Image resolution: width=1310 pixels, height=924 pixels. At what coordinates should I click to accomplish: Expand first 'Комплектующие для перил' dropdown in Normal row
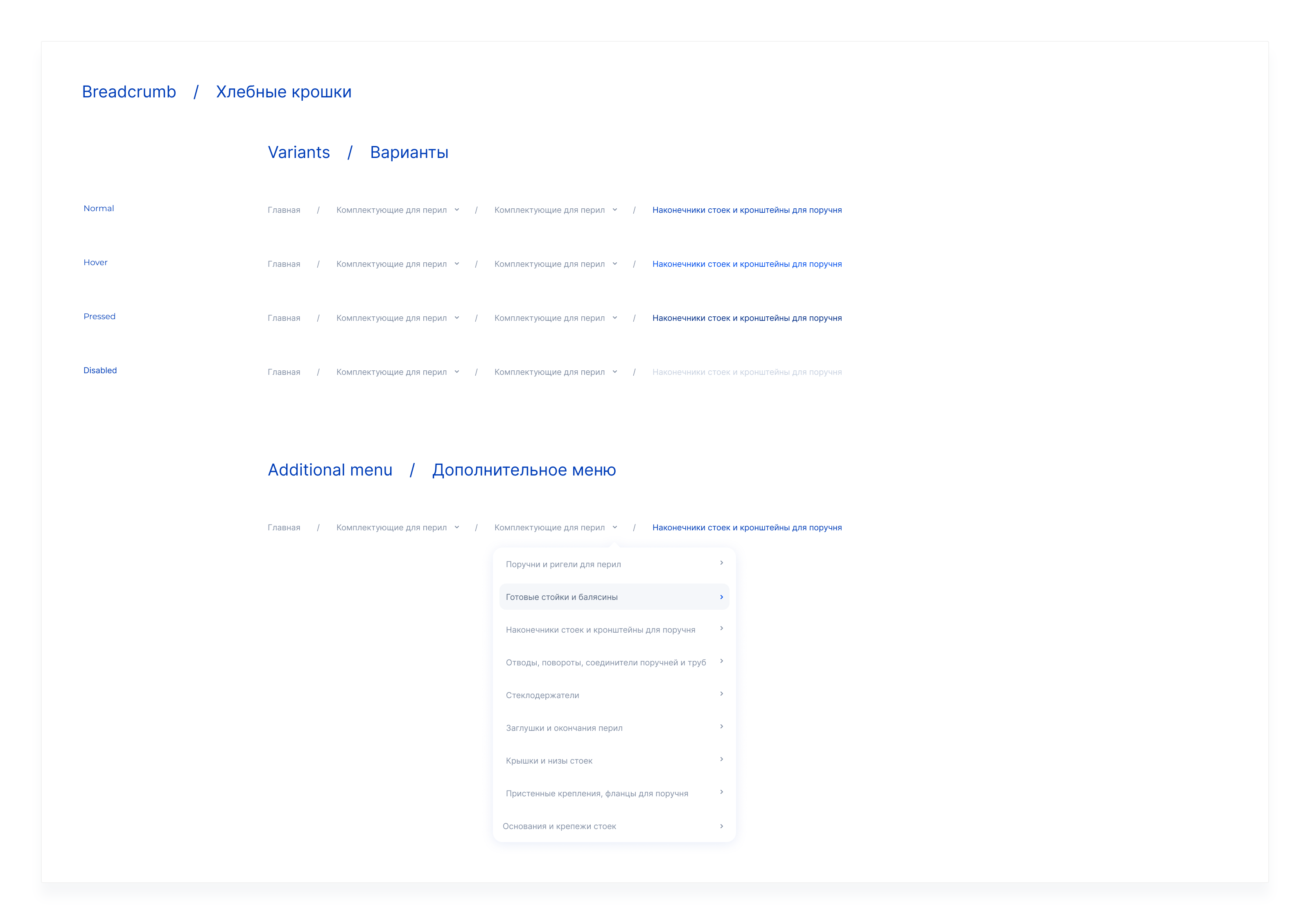[456, 210]
